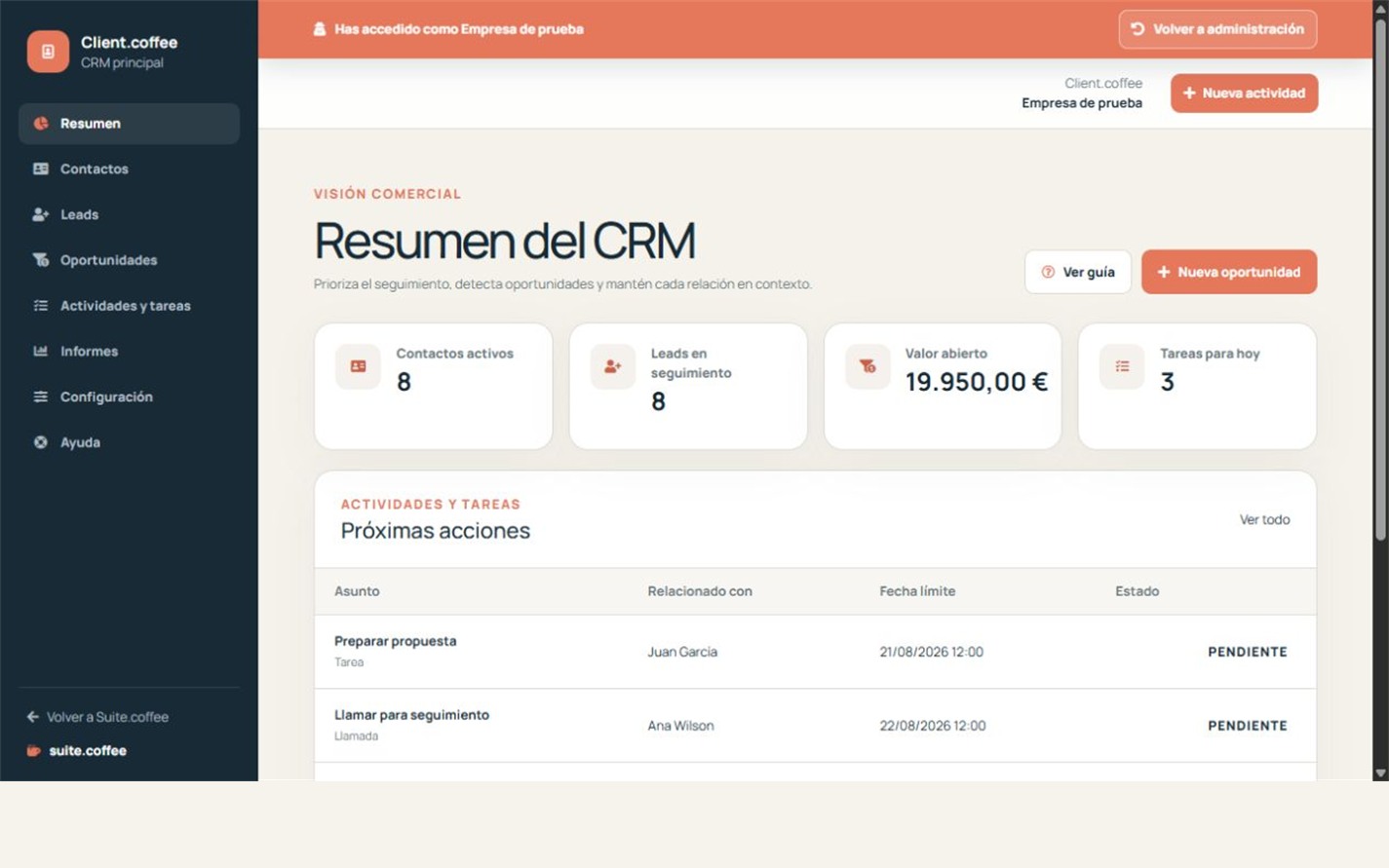Go to Contactos in the sidebar
Viewport: 1389px width, 868px height.
coord(129,169)
